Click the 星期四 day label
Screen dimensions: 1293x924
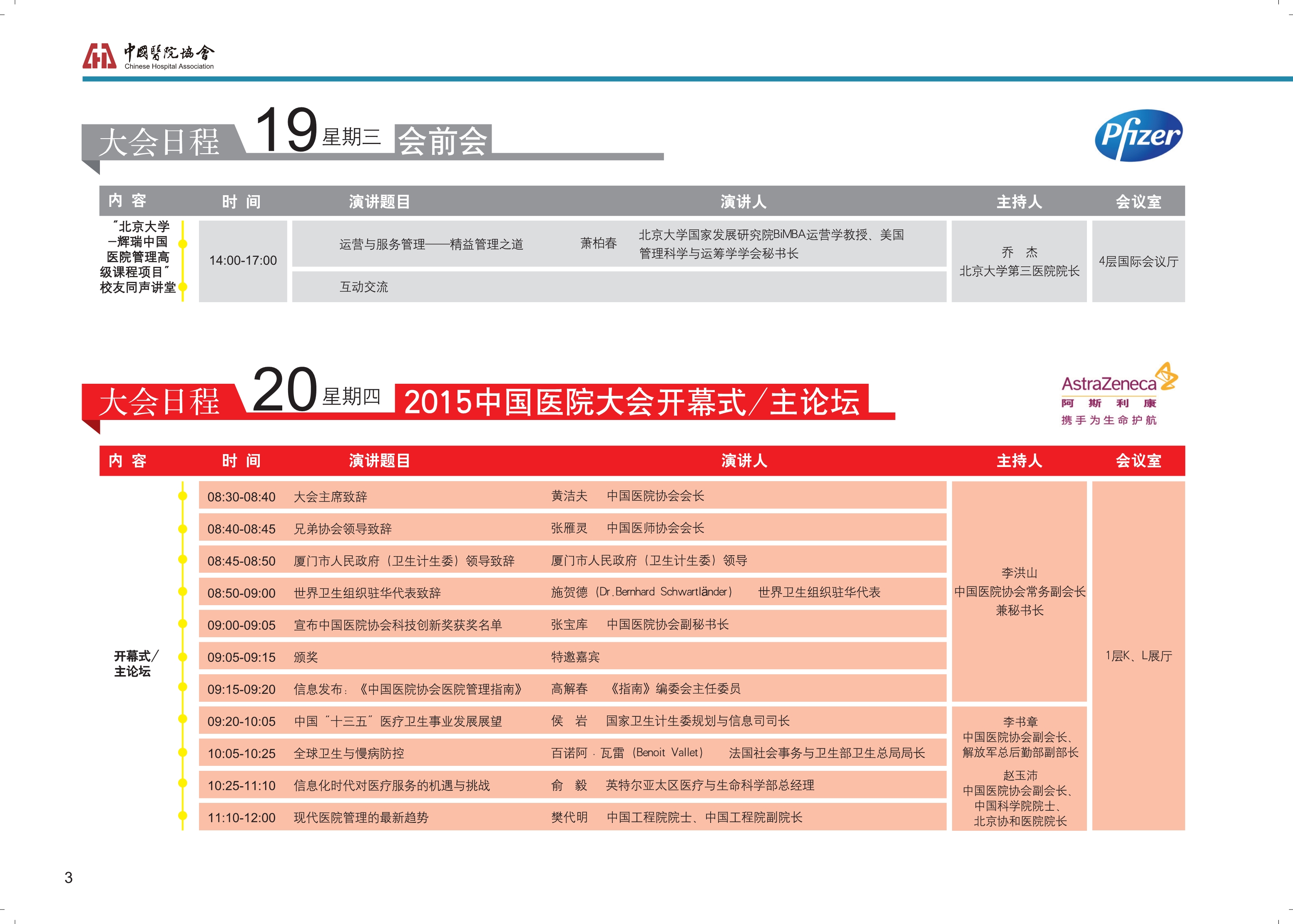pyautogui.click(x=351, y=397)
